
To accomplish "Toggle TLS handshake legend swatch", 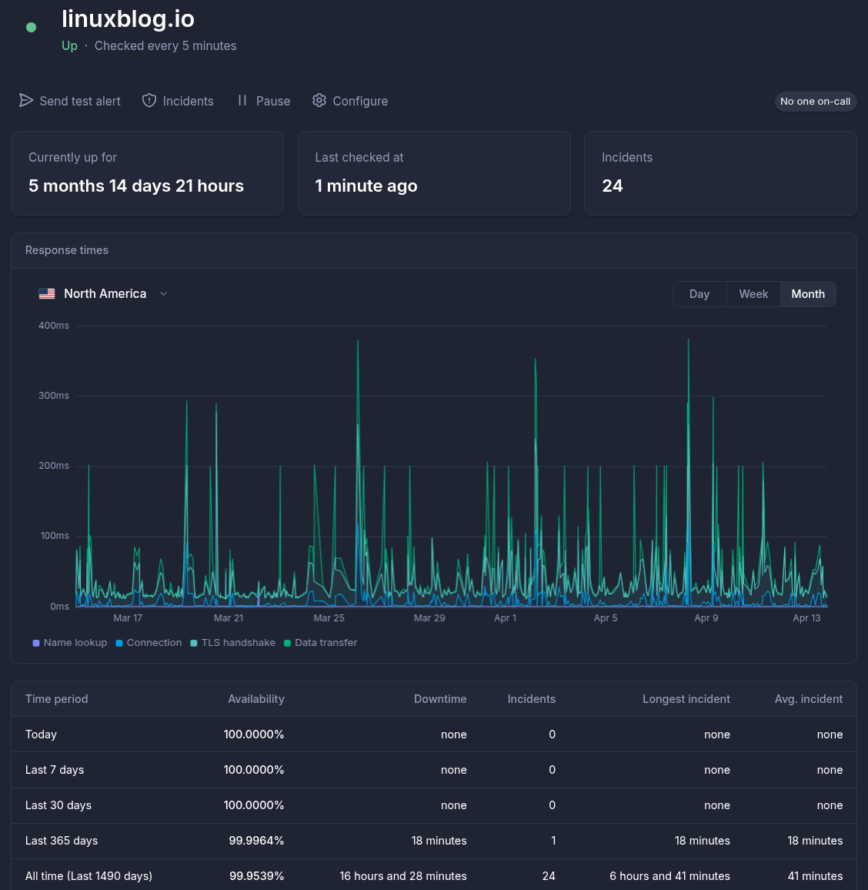I will point(194,643).
